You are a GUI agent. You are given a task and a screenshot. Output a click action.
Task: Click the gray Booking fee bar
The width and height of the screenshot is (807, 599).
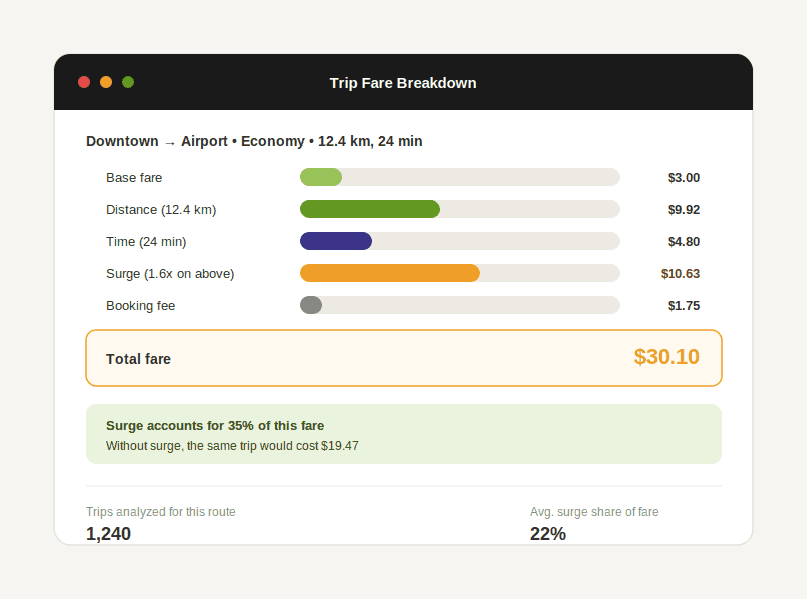coord(311,305)
